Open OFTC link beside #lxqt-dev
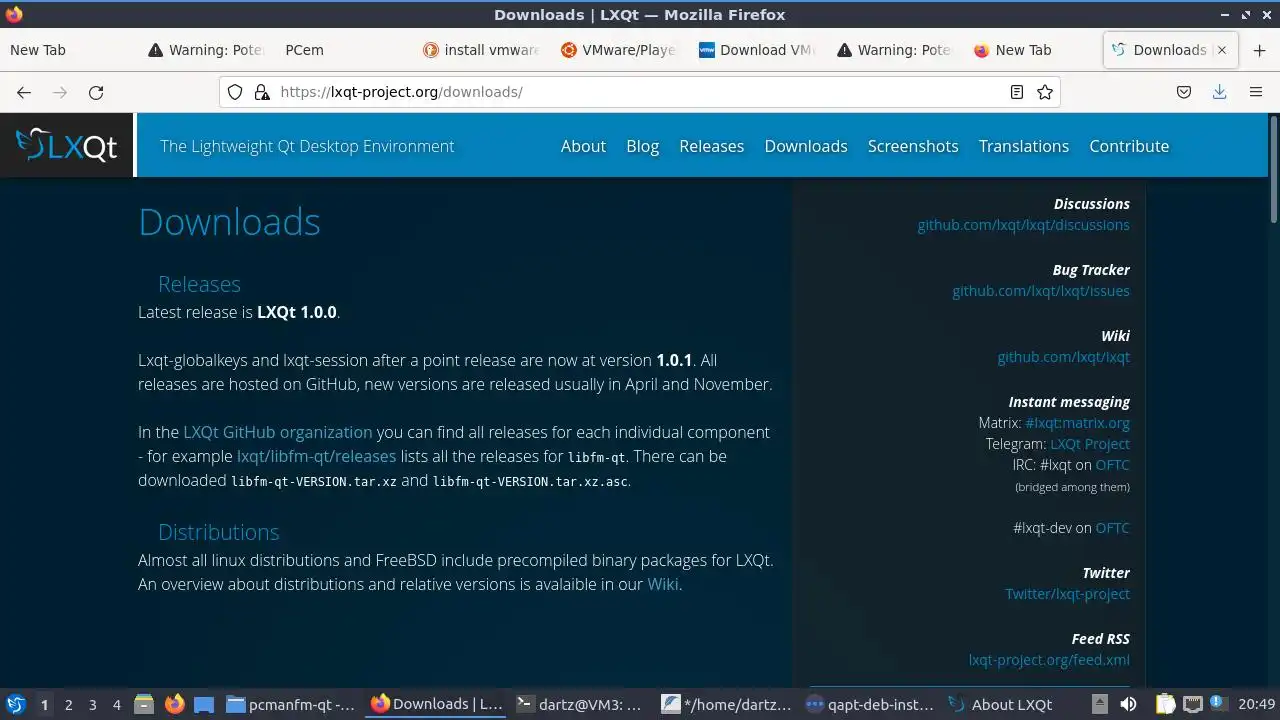This screenshot has width=1280, height=720. [1112, 528]
